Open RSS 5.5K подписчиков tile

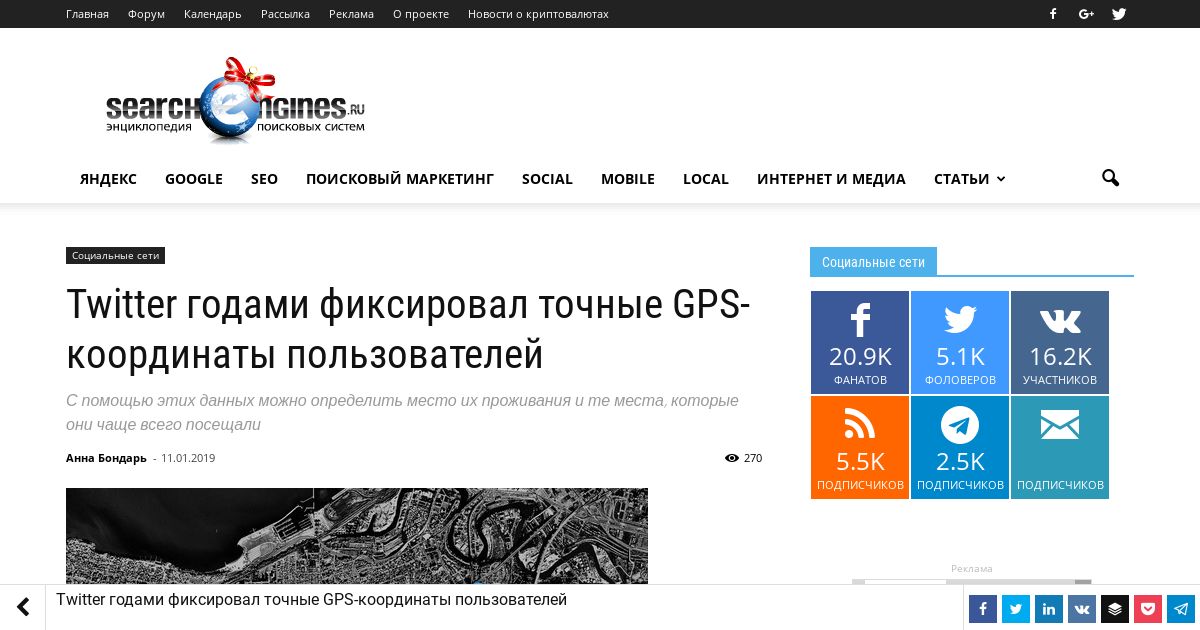(x=860, y=447)
